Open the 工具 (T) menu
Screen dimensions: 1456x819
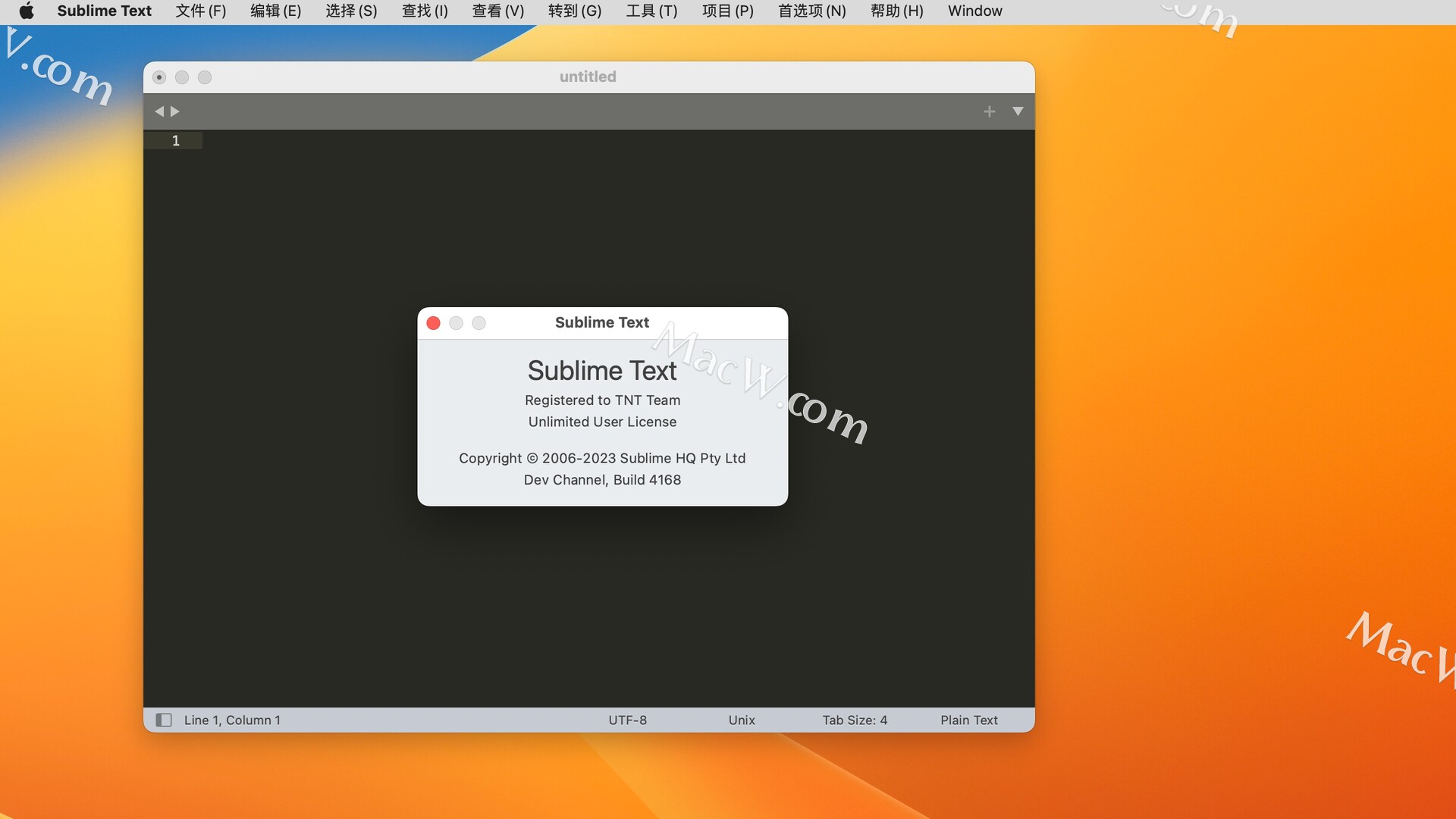pos(651,11)
